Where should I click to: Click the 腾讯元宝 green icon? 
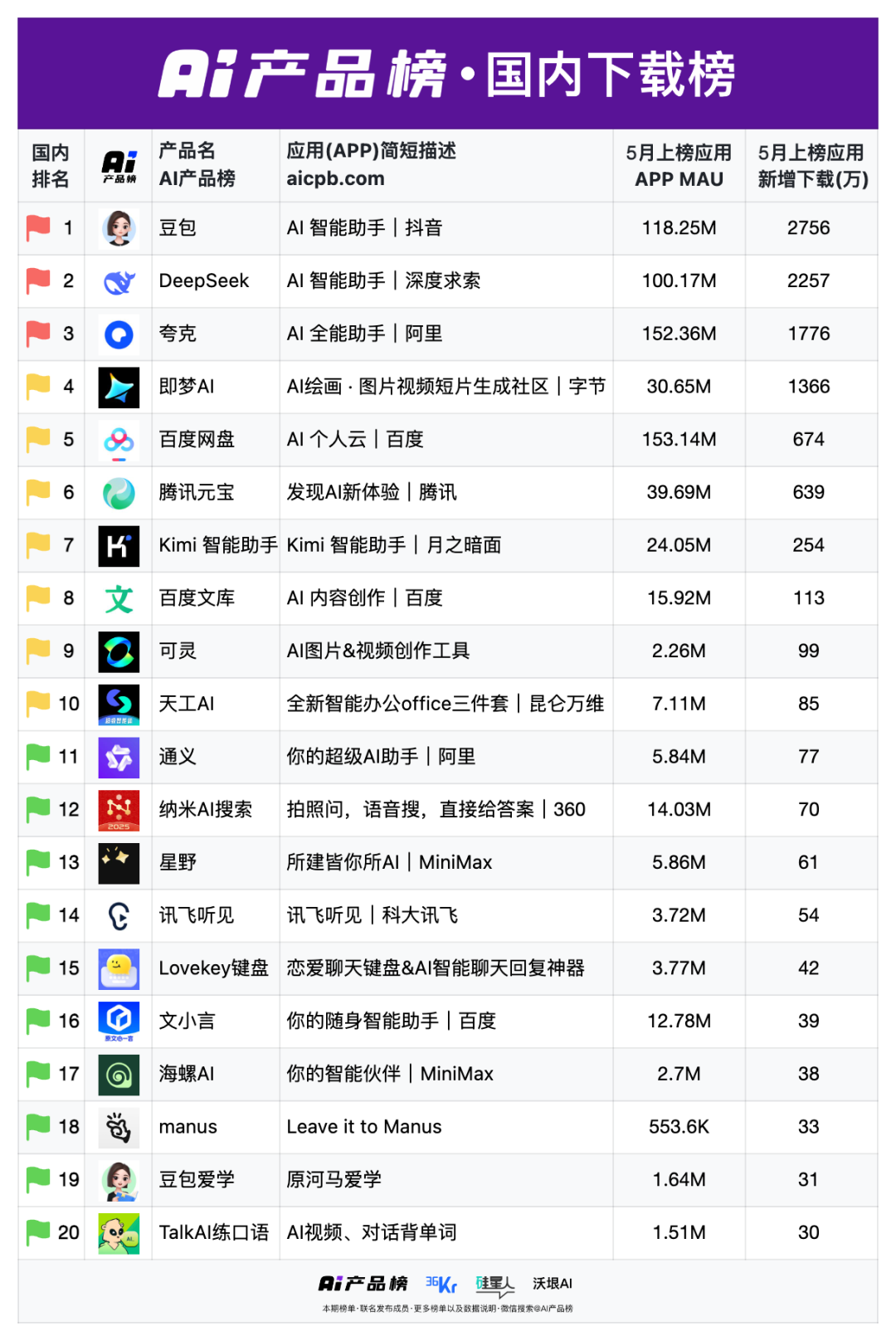point(119,493)
